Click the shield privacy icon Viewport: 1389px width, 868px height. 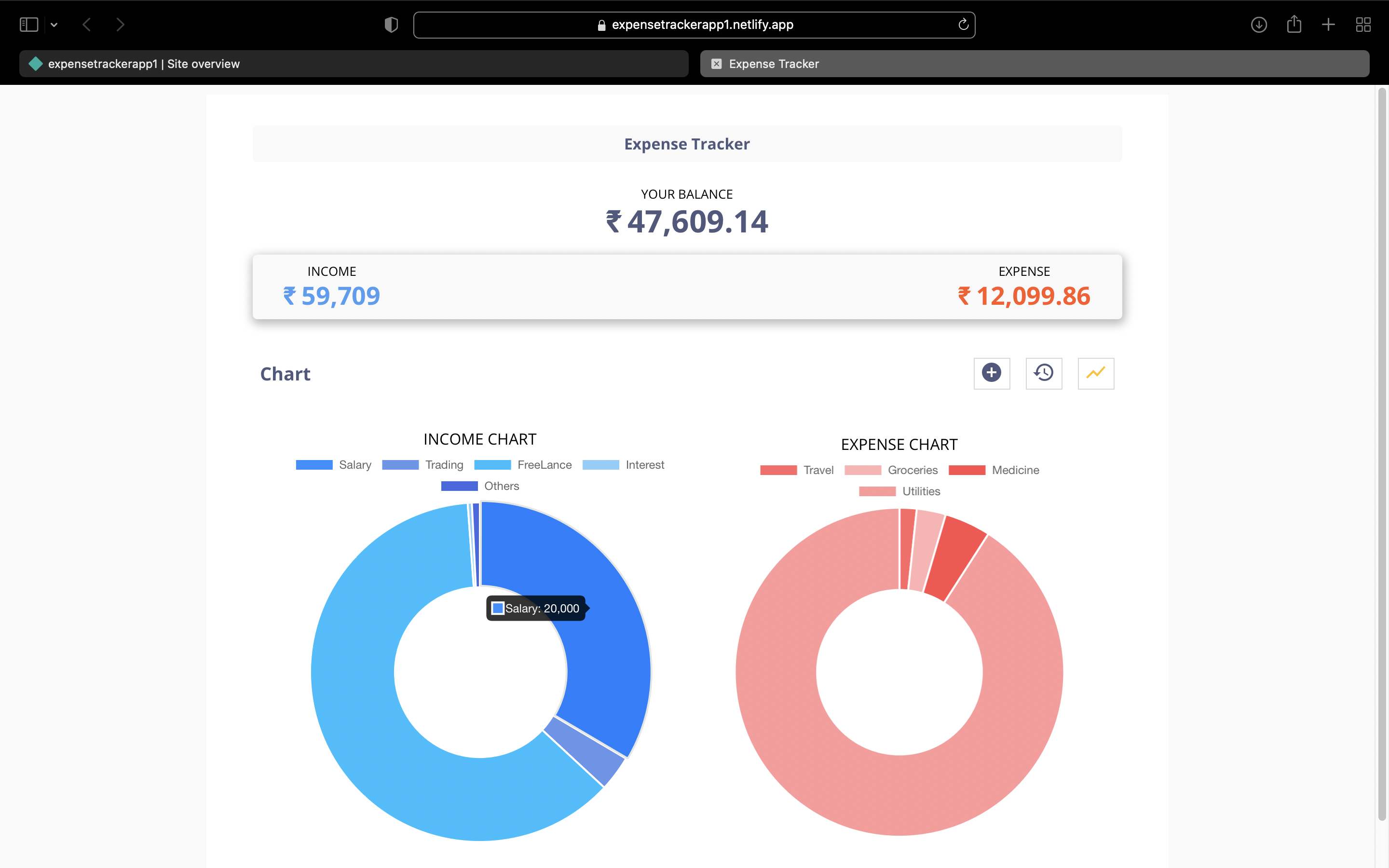point(391,24)
